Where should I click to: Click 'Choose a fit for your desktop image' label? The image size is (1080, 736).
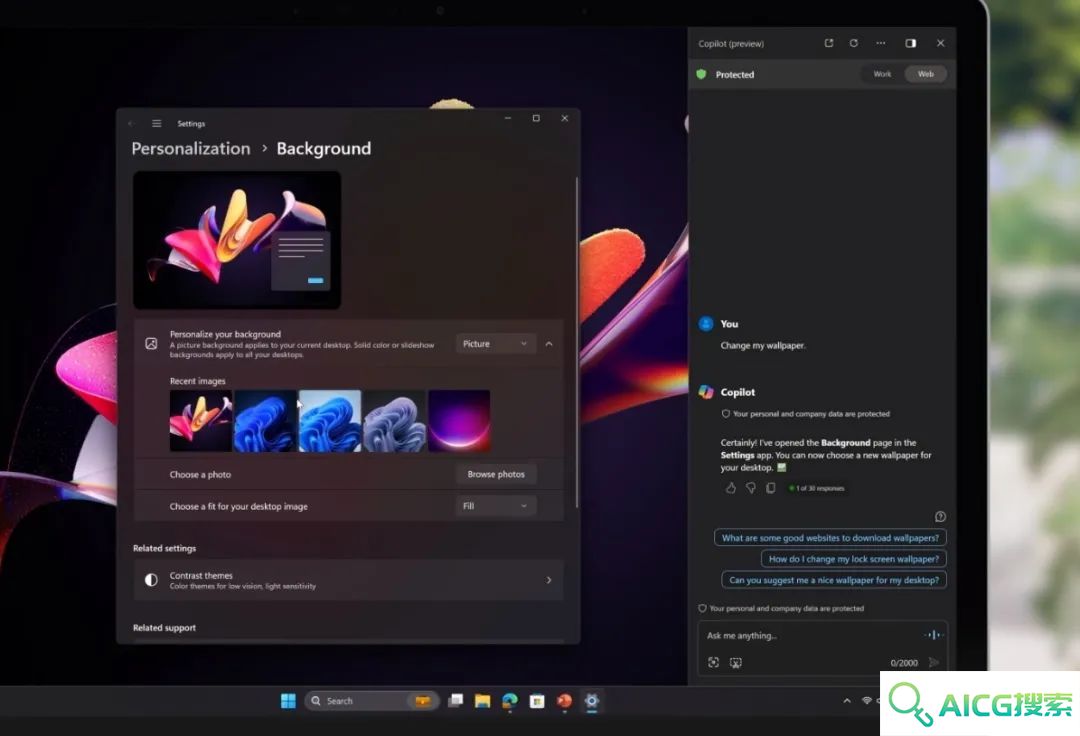[x=238, y=506]
